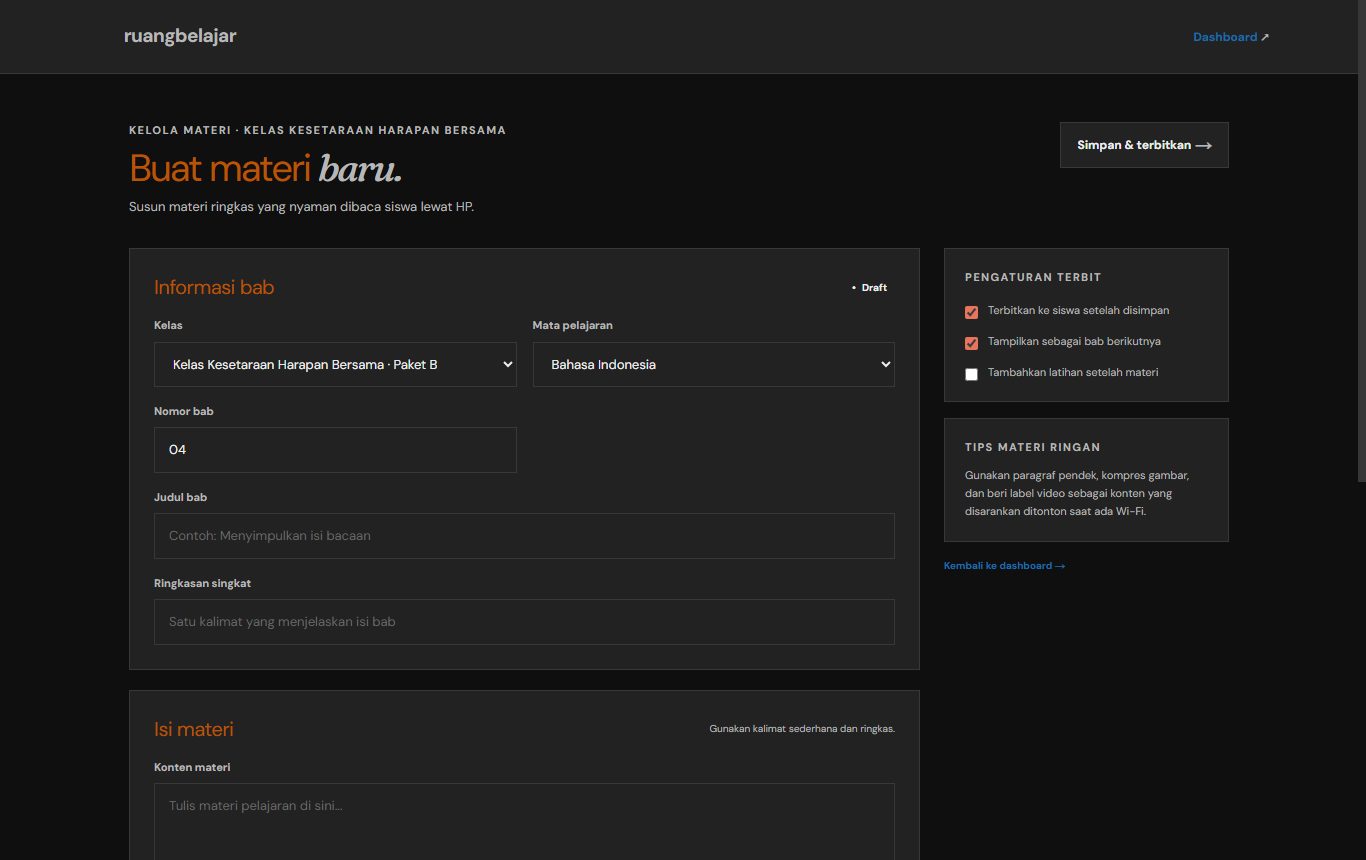
Task: Click the Tips Materi Ringan title
Action: pos(1032,447)
